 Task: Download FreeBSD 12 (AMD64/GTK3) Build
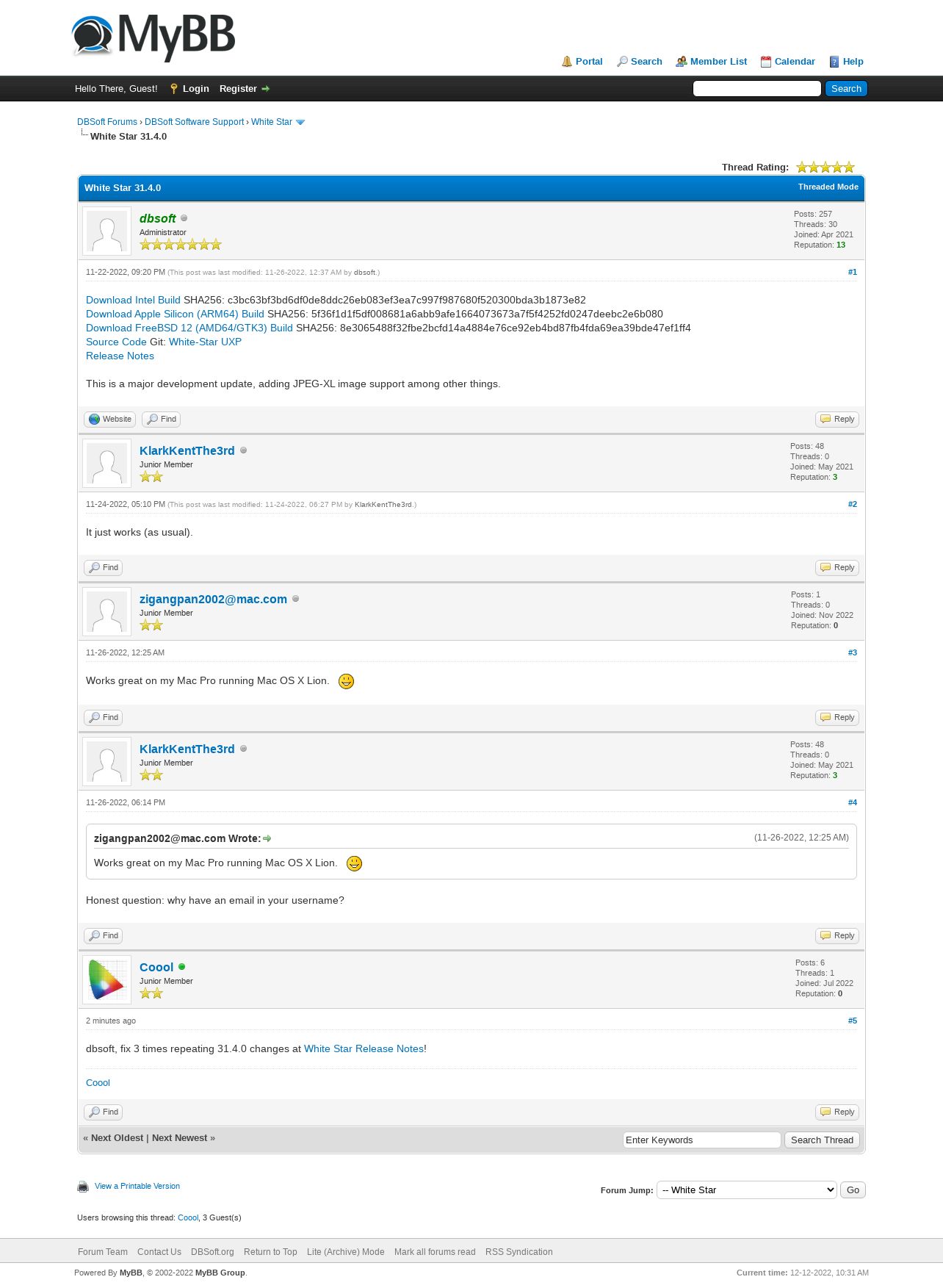click(x=189, y=328)
